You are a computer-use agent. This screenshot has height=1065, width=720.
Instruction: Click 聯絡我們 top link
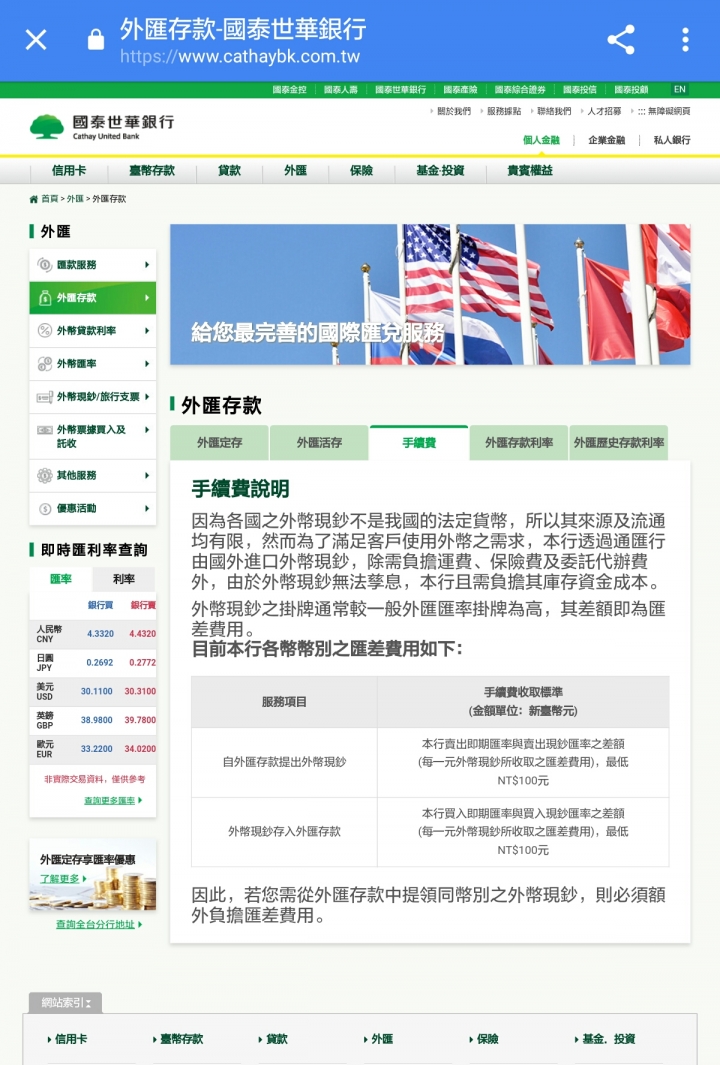554,111
